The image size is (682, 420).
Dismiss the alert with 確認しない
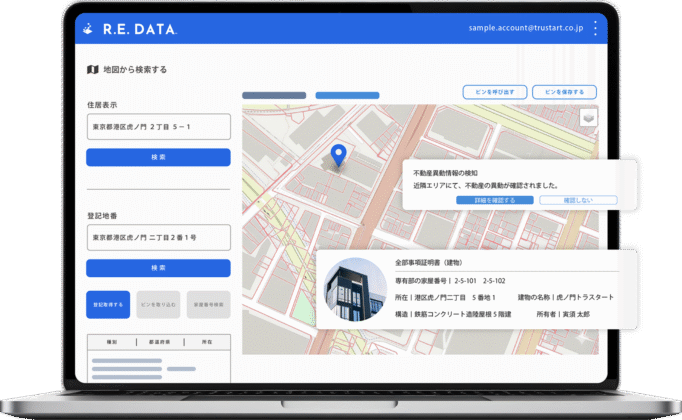click(x=577, y=200)
